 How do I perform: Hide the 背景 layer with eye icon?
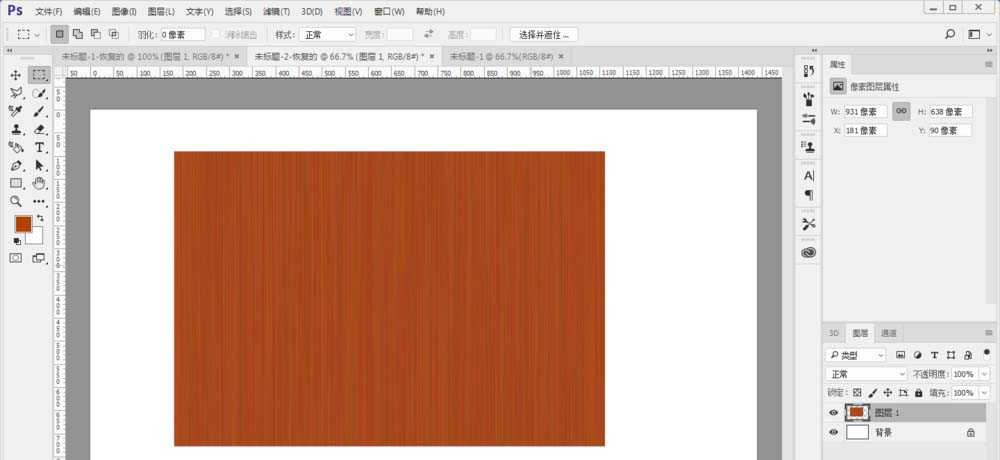(x=834, y=432)
